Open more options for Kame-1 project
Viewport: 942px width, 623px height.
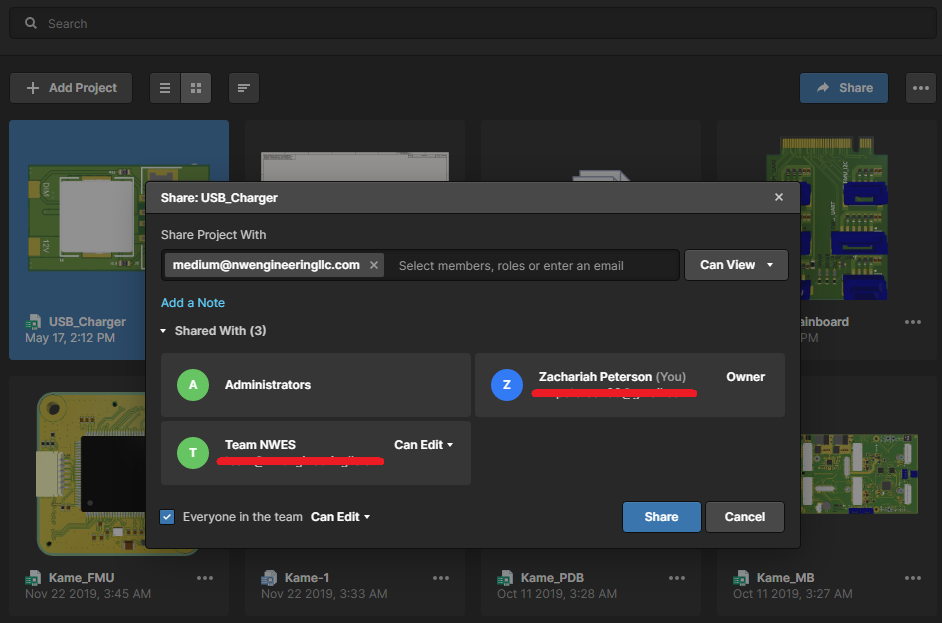(441, 578)
